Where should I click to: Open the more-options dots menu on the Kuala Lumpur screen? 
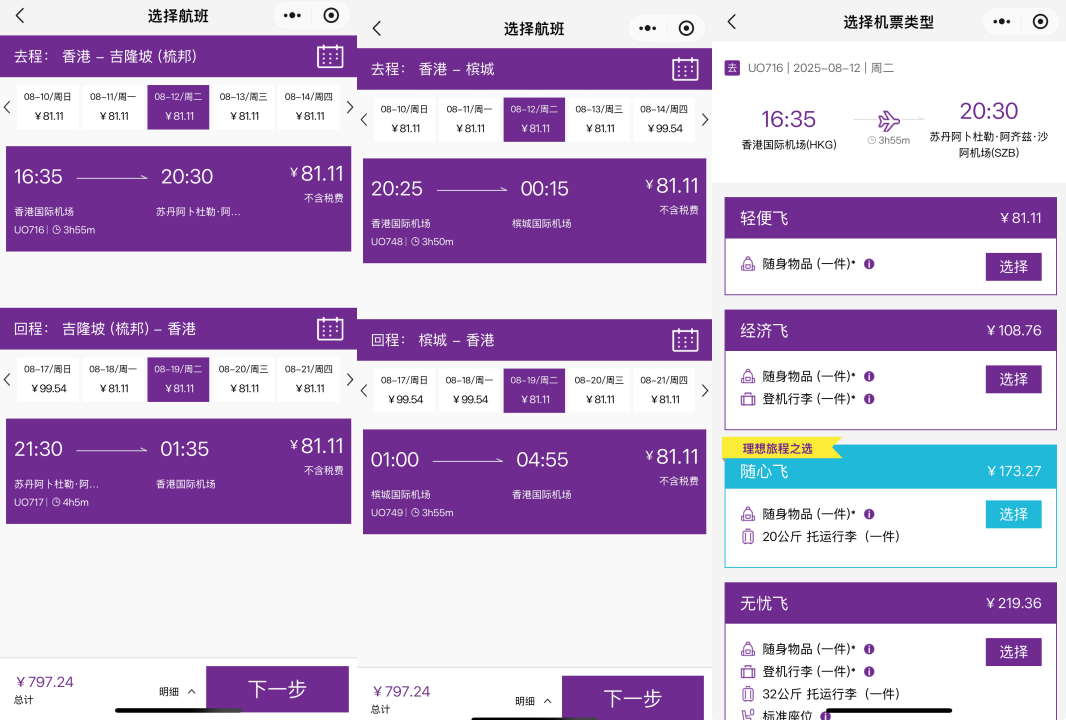tap(292, 15)
